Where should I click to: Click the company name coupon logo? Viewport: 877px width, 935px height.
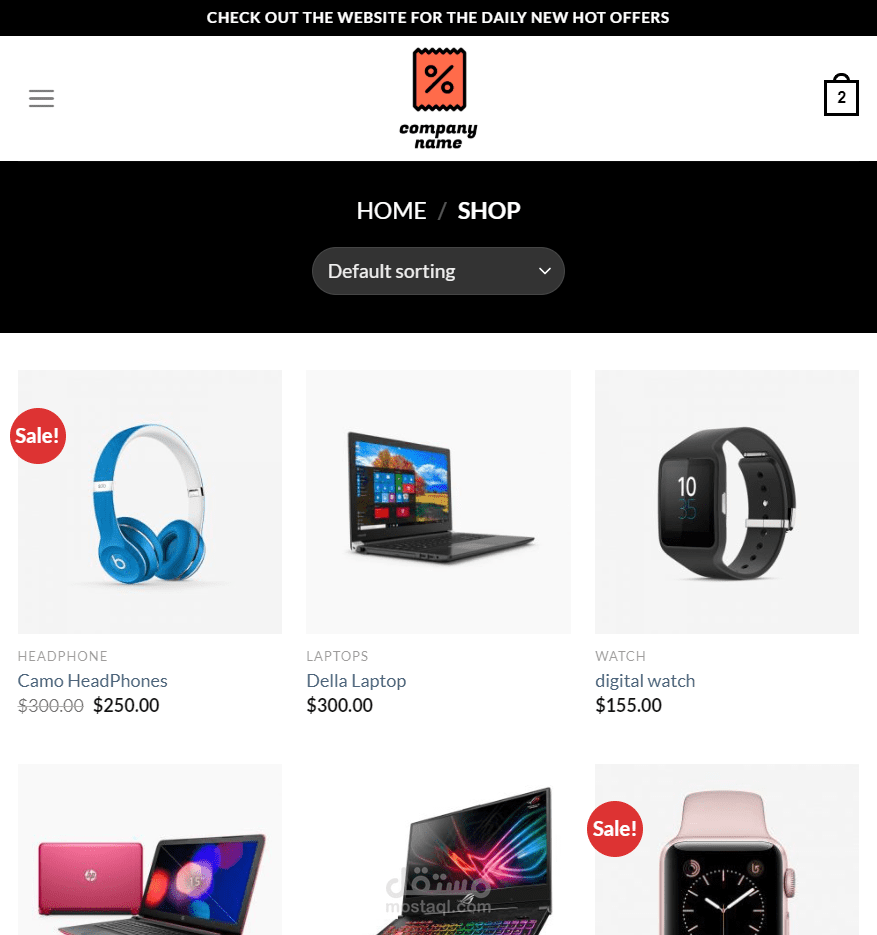(x=438, y=98)
